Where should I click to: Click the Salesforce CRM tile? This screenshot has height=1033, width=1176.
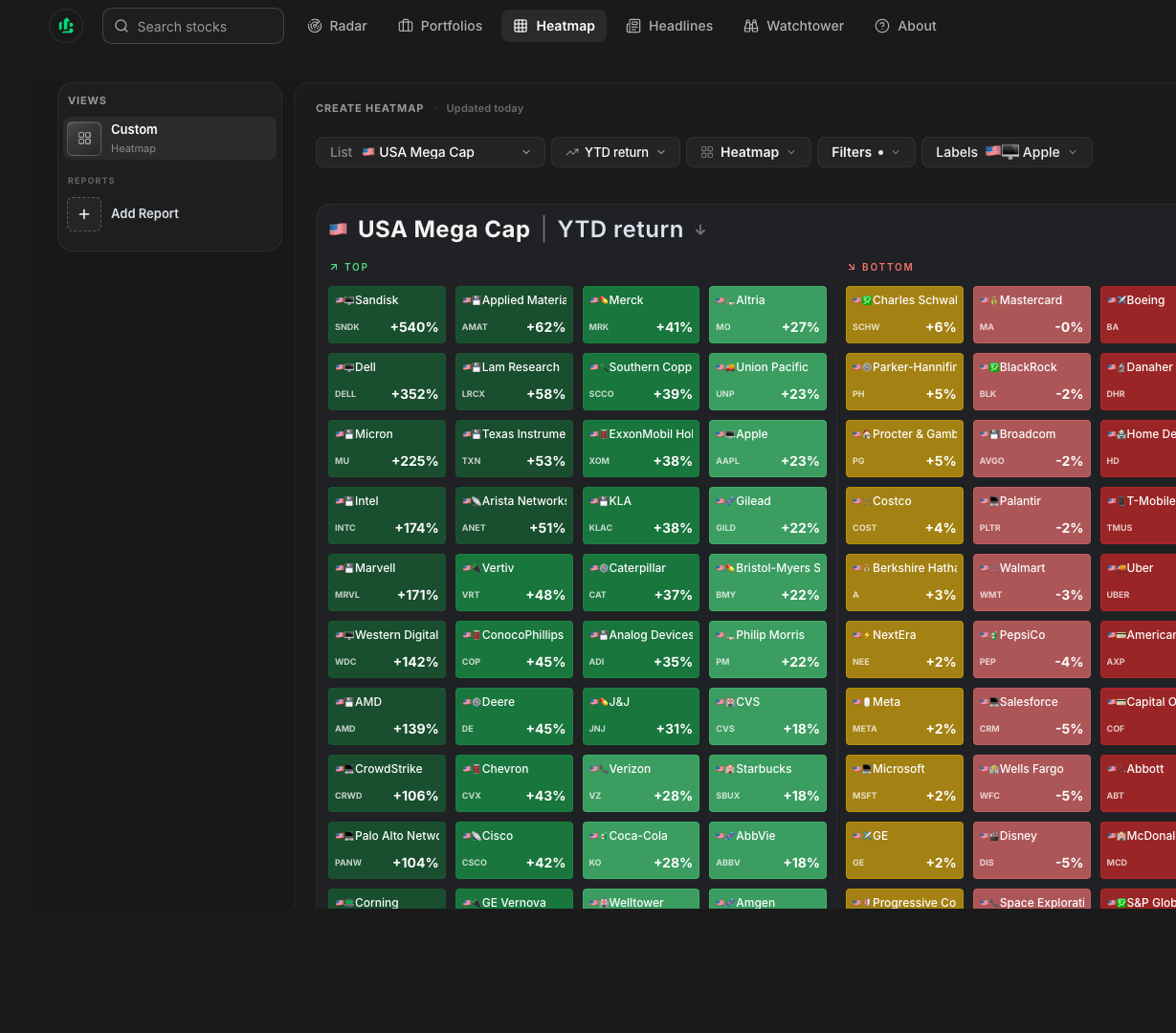pyautogui.click(x=1032, y=715)
